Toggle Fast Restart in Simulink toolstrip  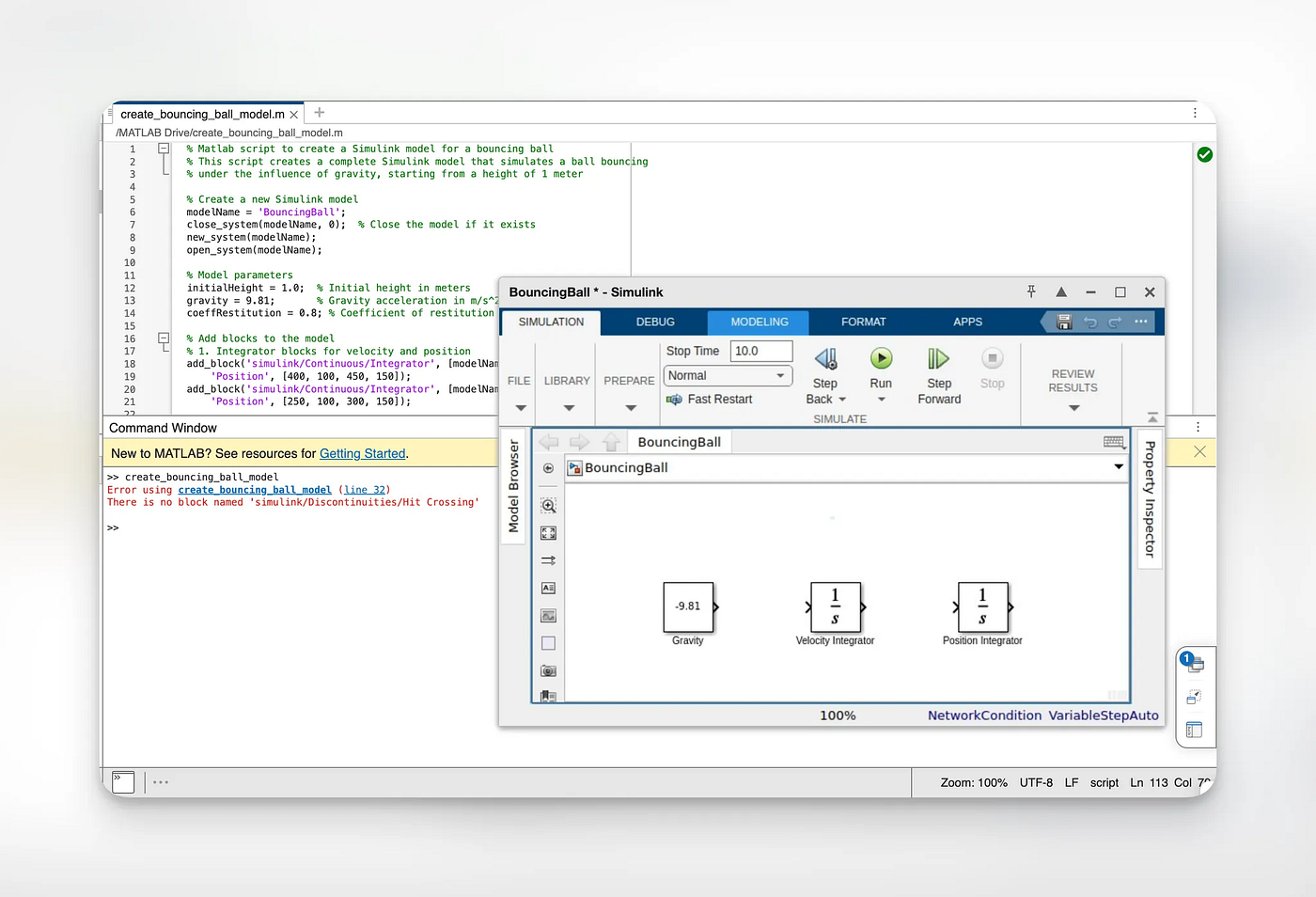coord(709,400)
